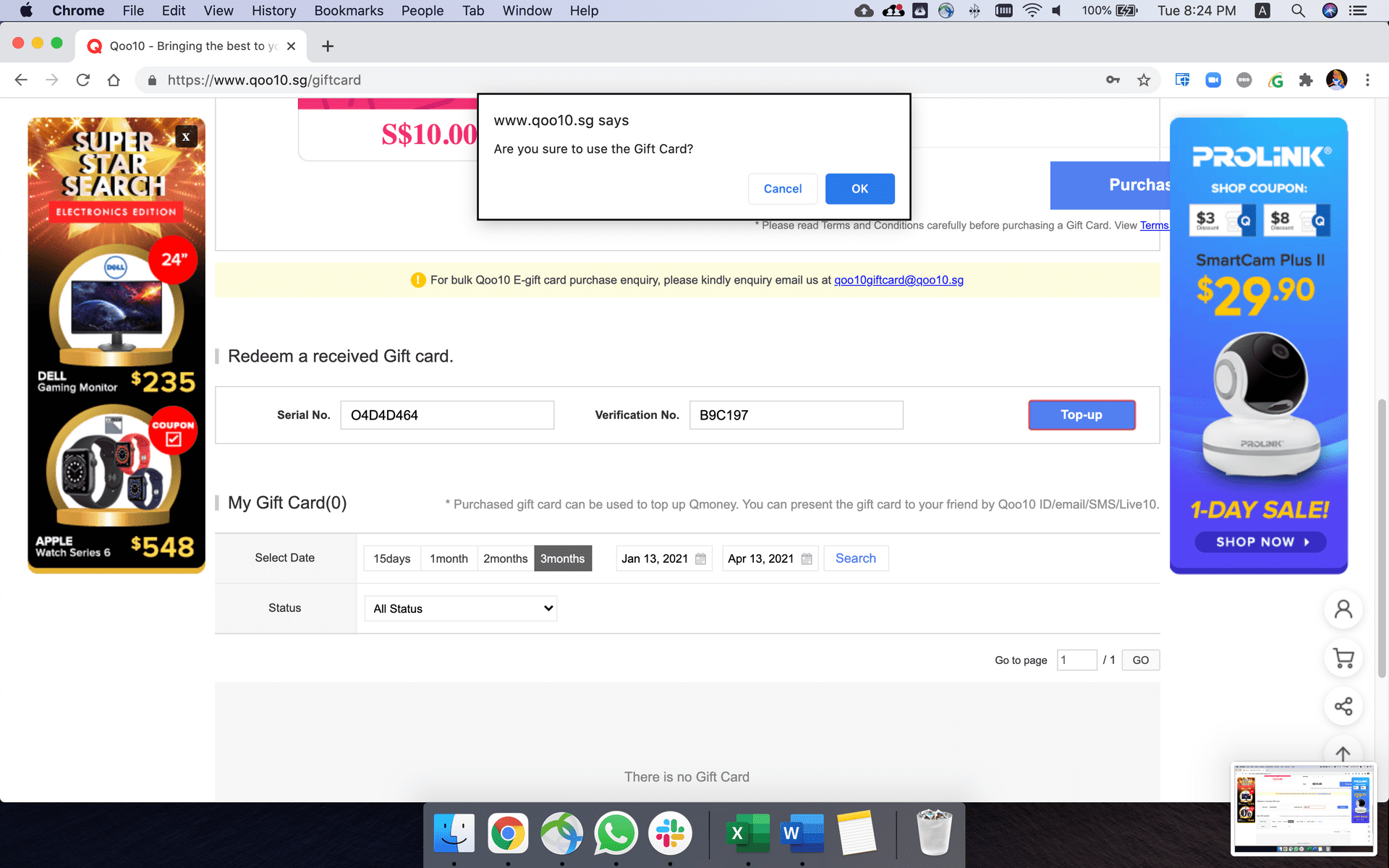Click the browser back arrow
This screenshot has height=868, width=1389.
point(21,80)
